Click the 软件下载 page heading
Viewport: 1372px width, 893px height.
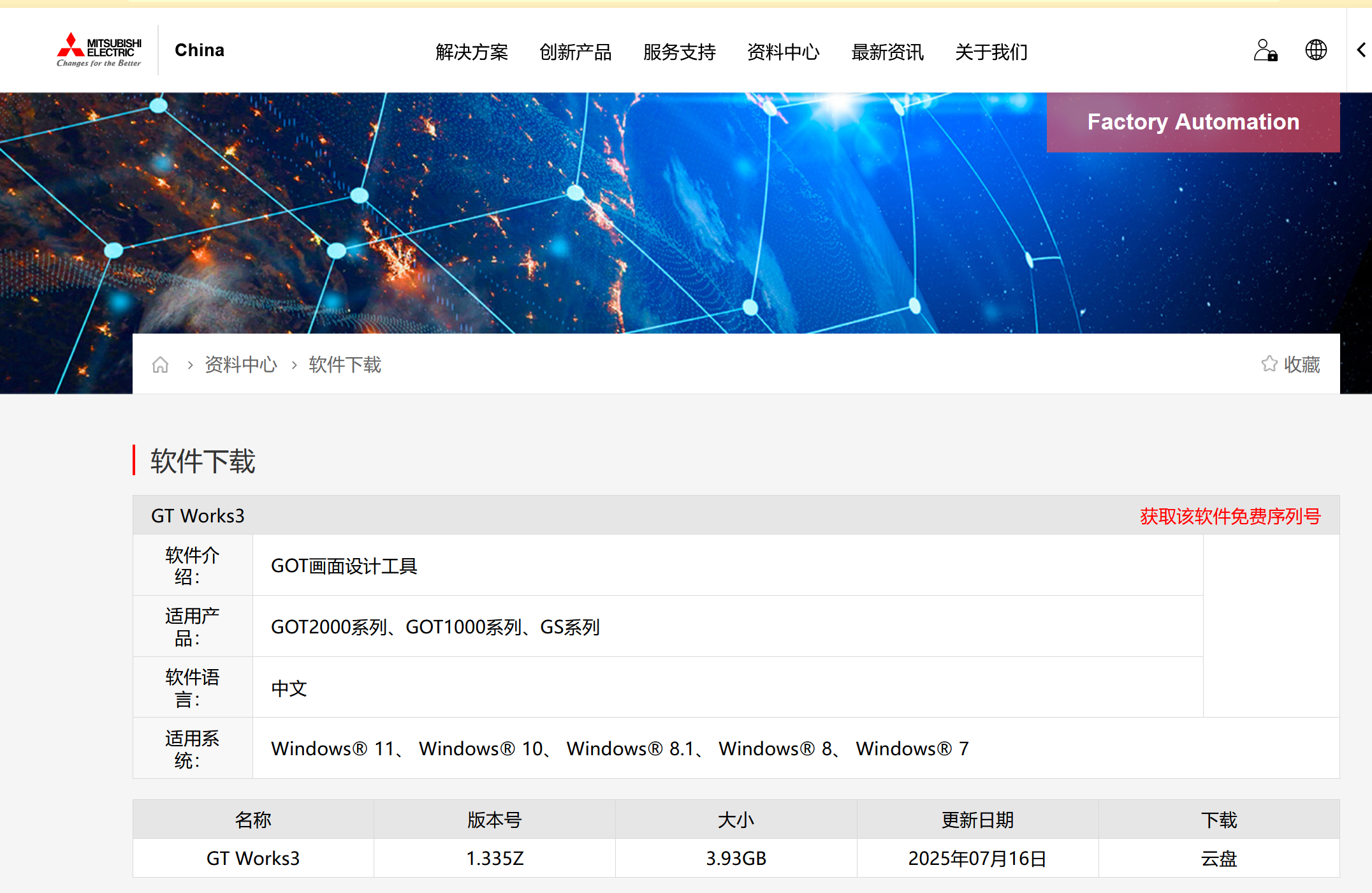point(203,461)
